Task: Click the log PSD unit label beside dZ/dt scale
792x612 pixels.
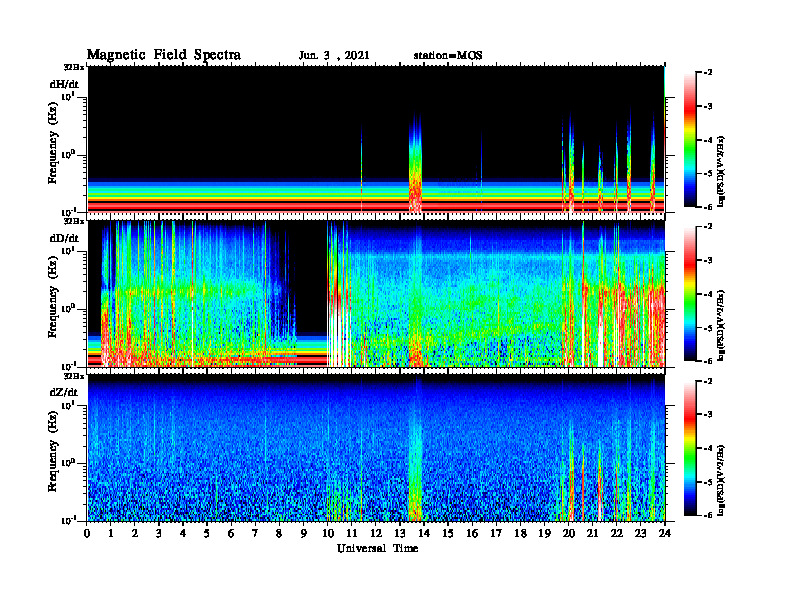Action: point(721,480)
